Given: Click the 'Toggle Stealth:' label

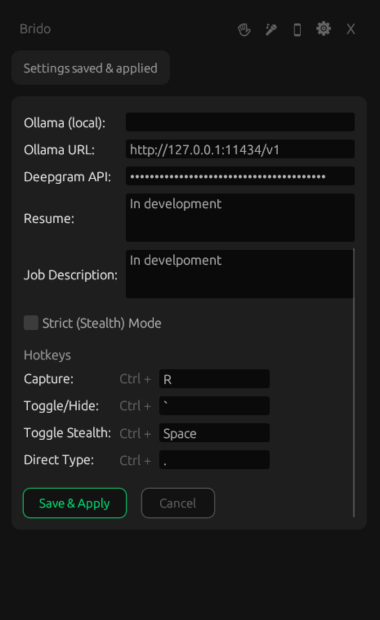Looking at the screenshot, I should 67,433.
